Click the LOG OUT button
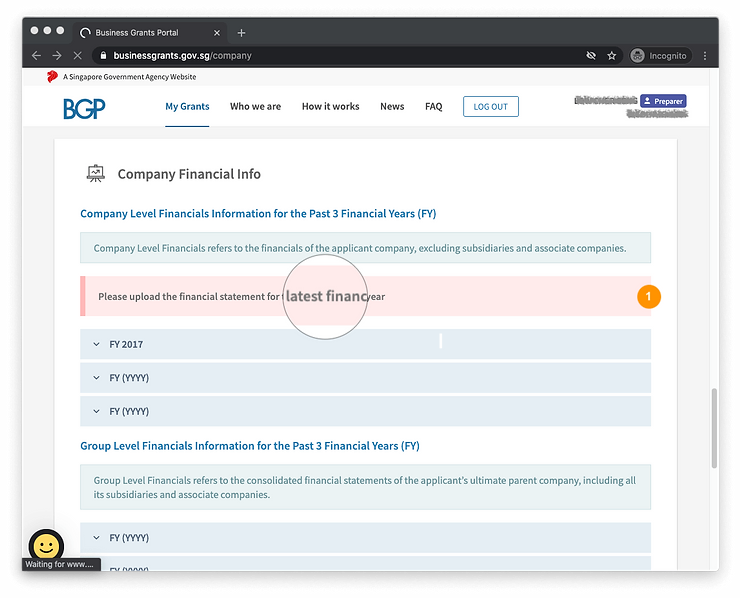This screenshot has width=740, height=598. [x=491, y=107]
